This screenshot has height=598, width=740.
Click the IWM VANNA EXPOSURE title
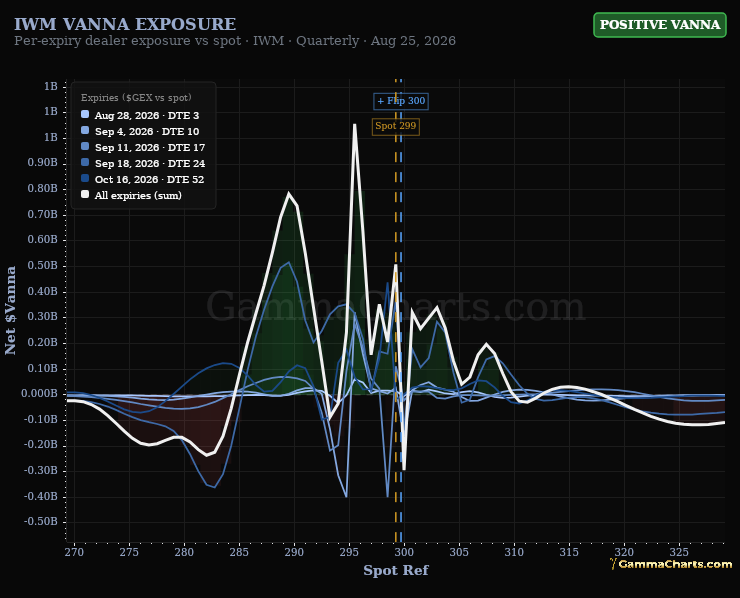click(125, 24)
